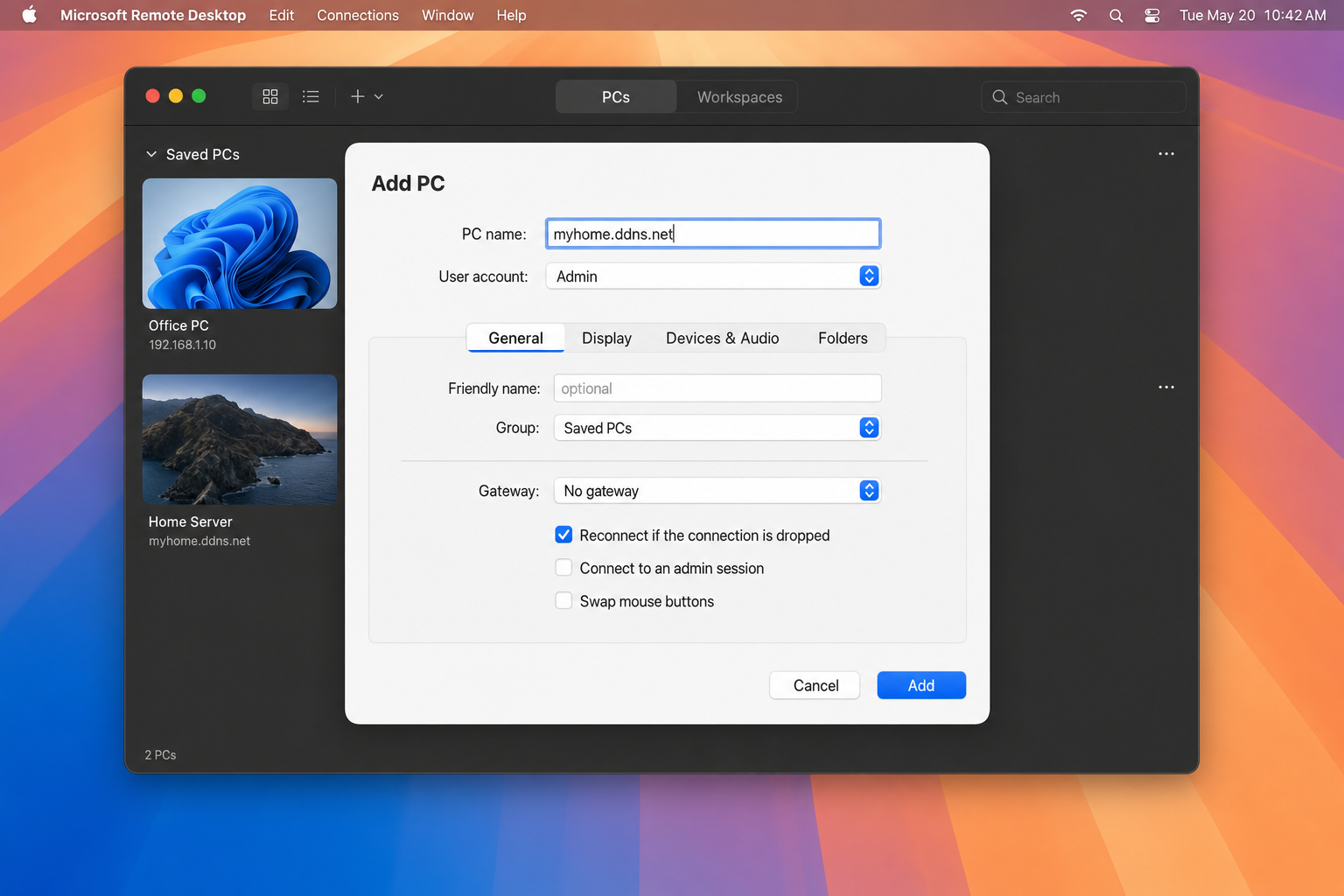Close the Remote Desktop window

click(x=152, y=96)
